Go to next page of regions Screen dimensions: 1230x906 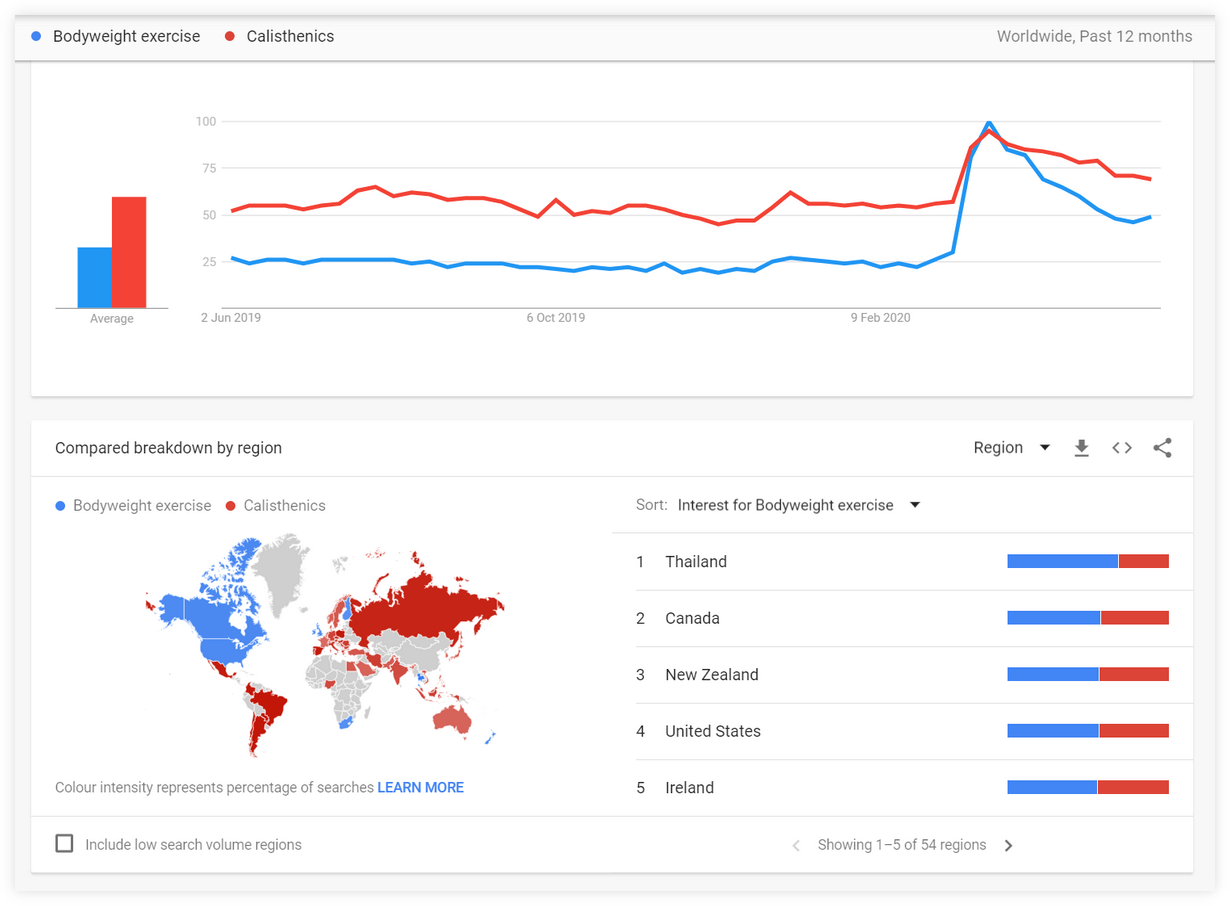(x=1008, y=845)
